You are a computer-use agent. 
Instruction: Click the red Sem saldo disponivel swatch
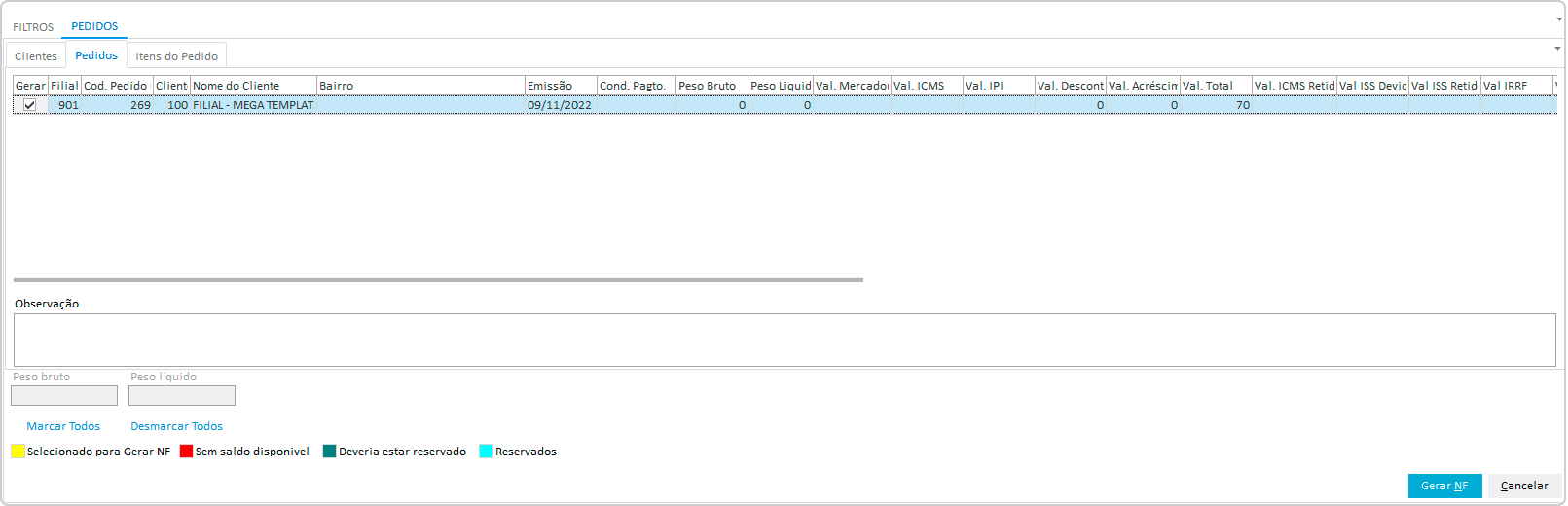coord(186,452)
